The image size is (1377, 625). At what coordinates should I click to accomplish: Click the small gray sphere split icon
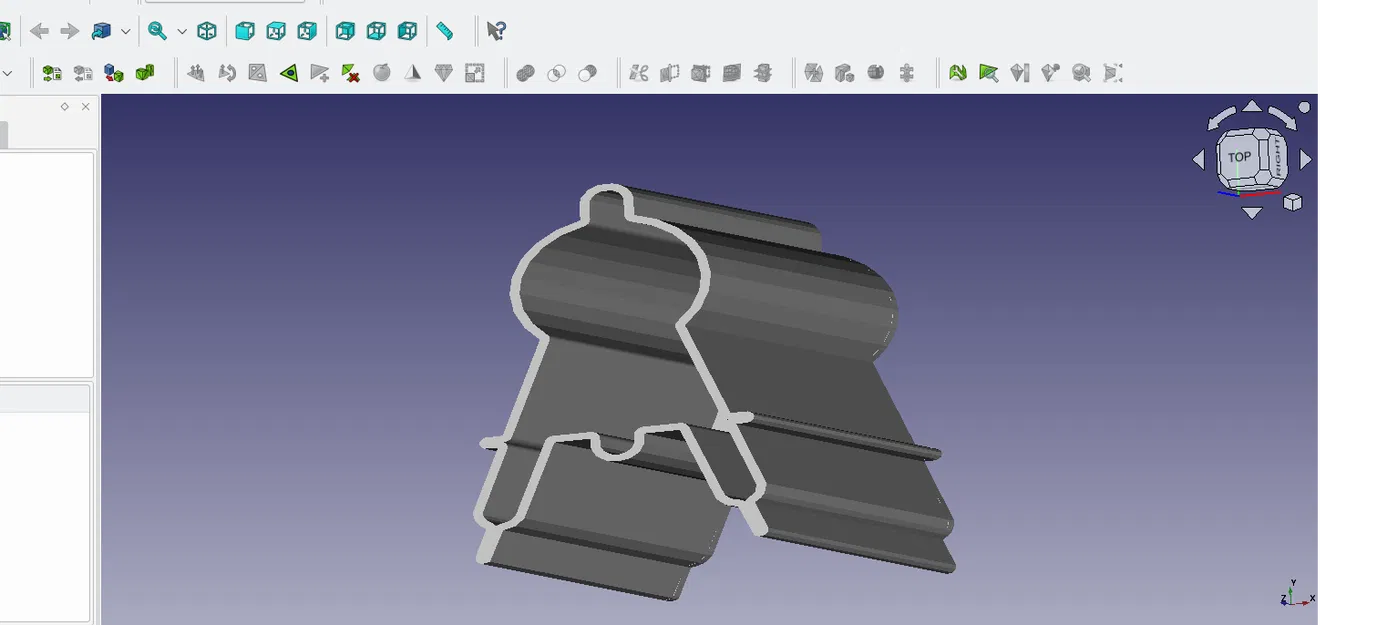pyautogui.click(x=876, y=73)
